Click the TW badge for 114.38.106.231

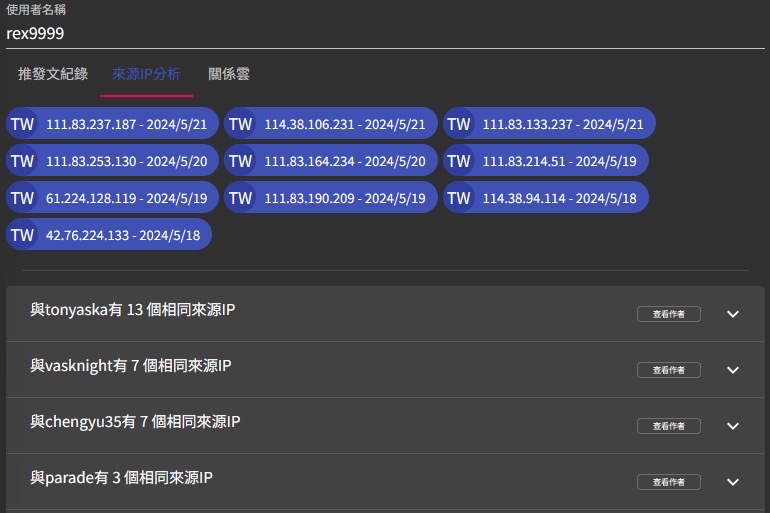click(241, 124)
